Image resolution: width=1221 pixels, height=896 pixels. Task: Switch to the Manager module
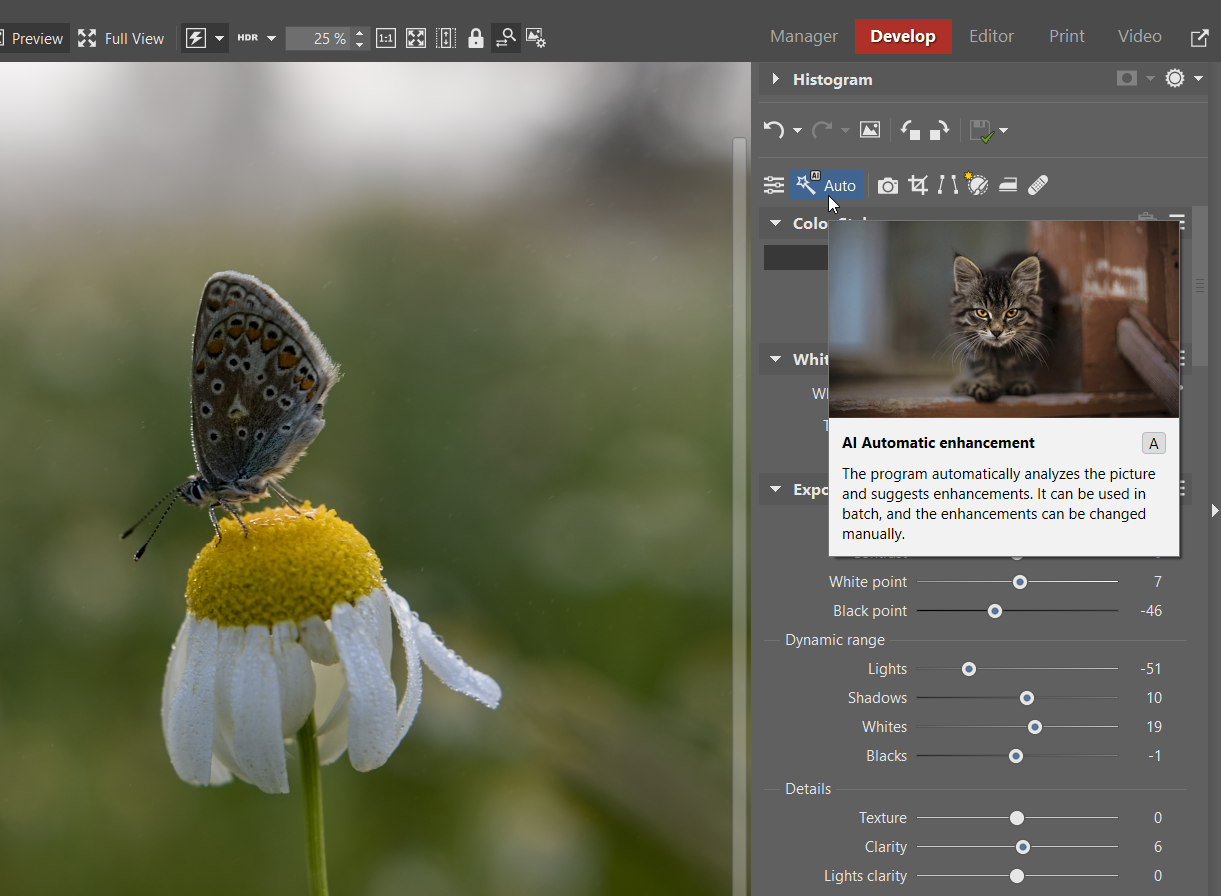click(803, 36)
